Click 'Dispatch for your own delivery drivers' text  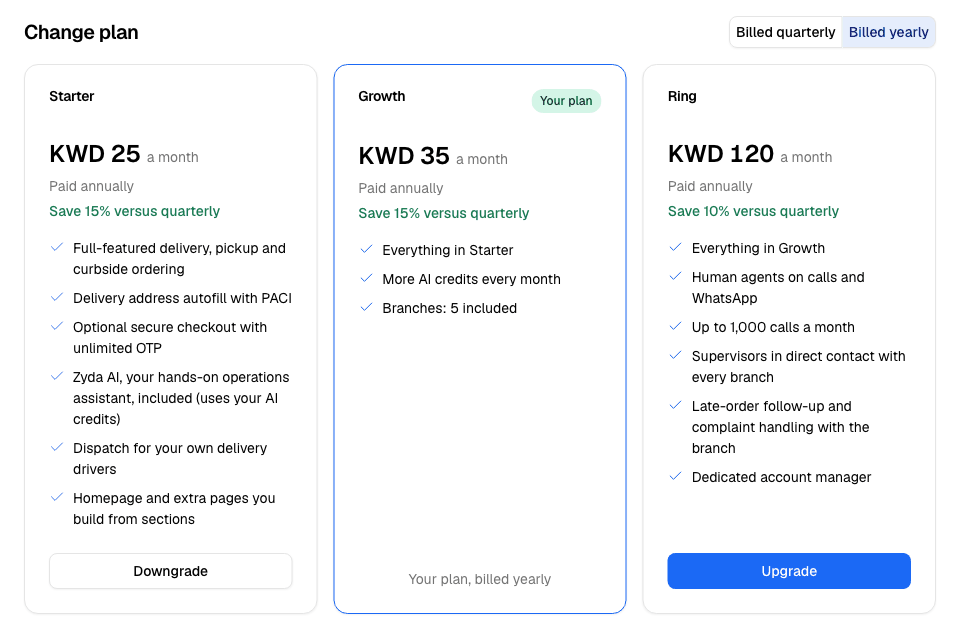[170, 459]
